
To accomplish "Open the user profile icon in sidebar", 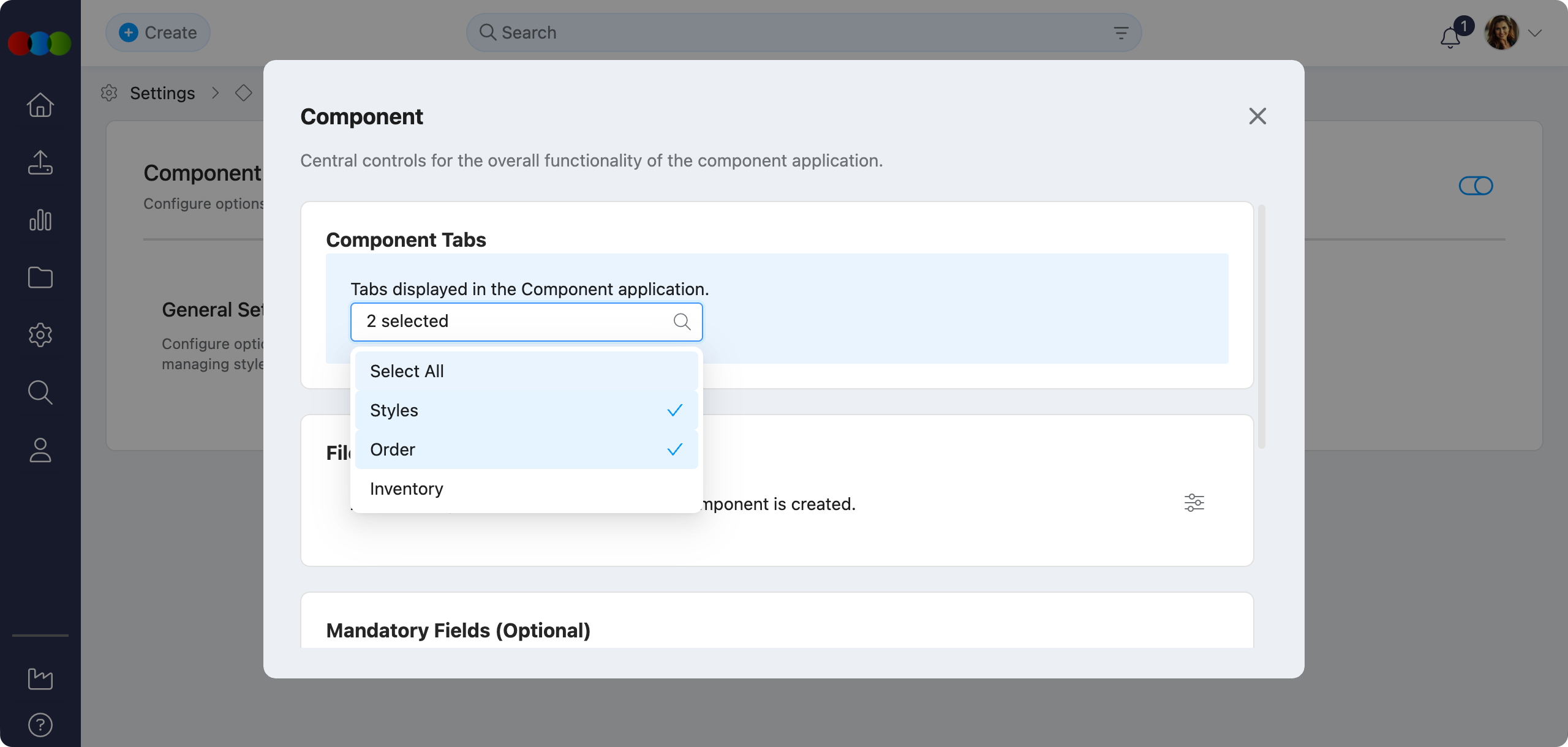I will pos(39,450).
